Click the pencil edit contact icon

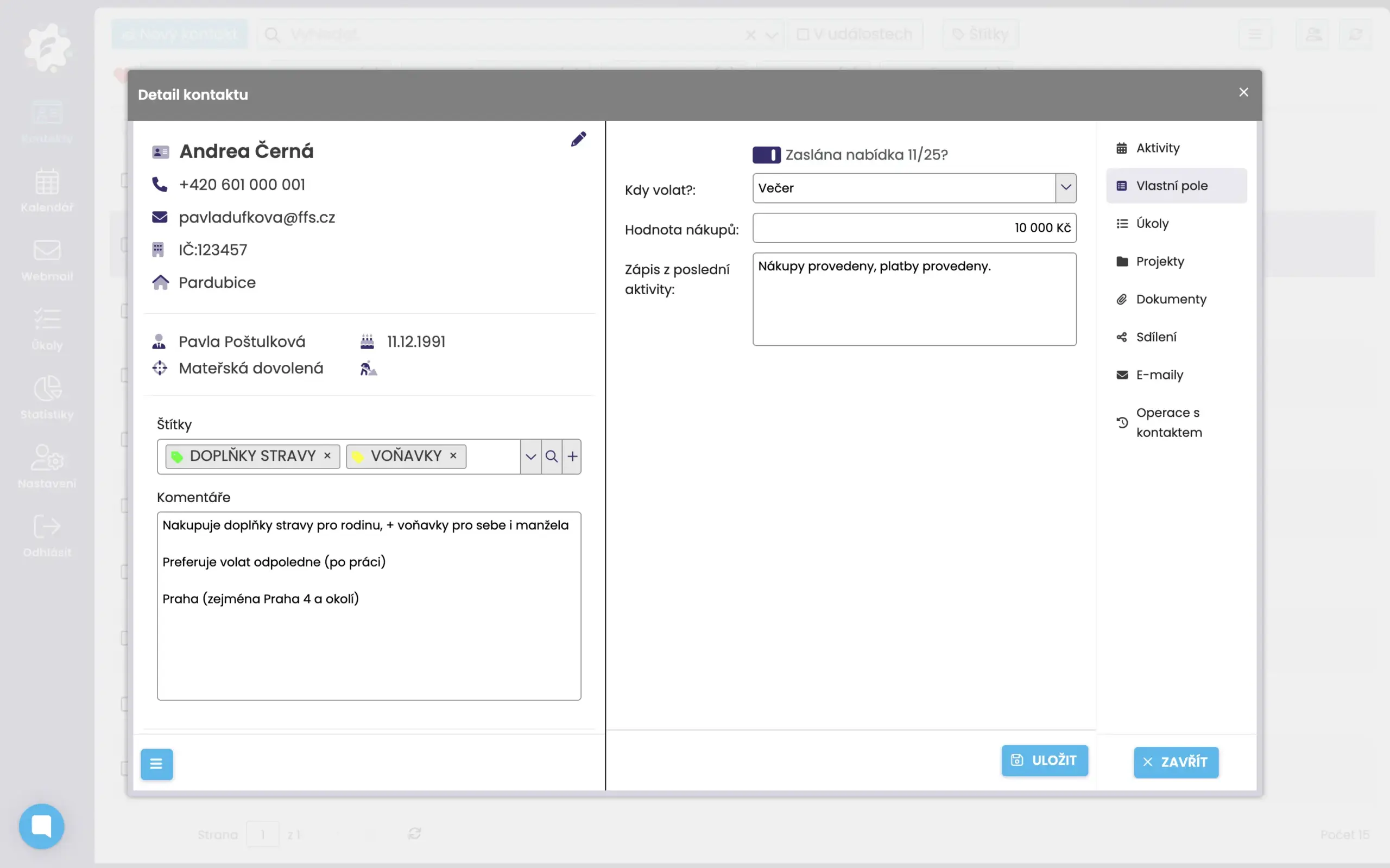pyautogui.click(x=578, y=139)
